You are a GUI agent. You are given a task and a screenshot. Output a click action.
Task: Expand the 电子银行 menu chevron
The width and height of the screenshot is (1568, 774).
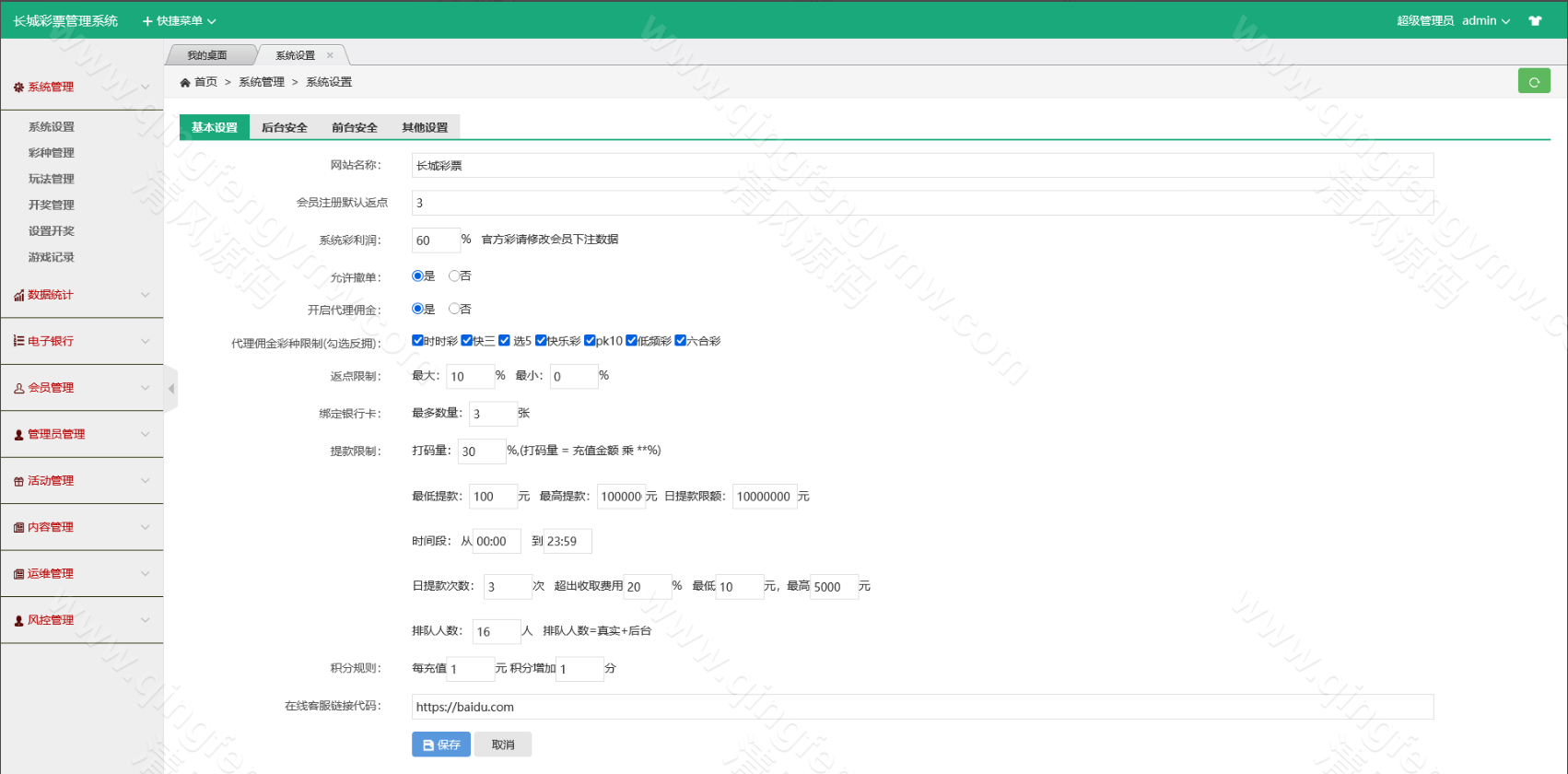click(x=146, y=341)
